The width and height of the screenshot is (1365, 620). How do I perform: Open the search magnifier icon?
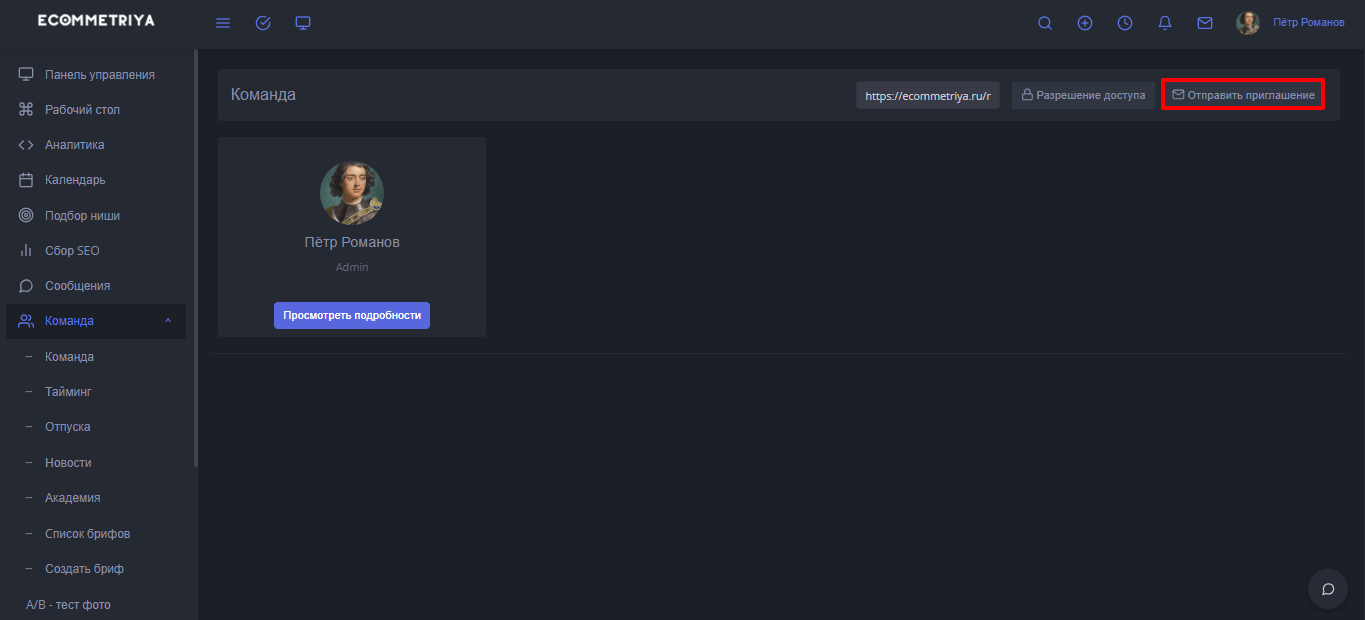click(x=1045, y=23)
